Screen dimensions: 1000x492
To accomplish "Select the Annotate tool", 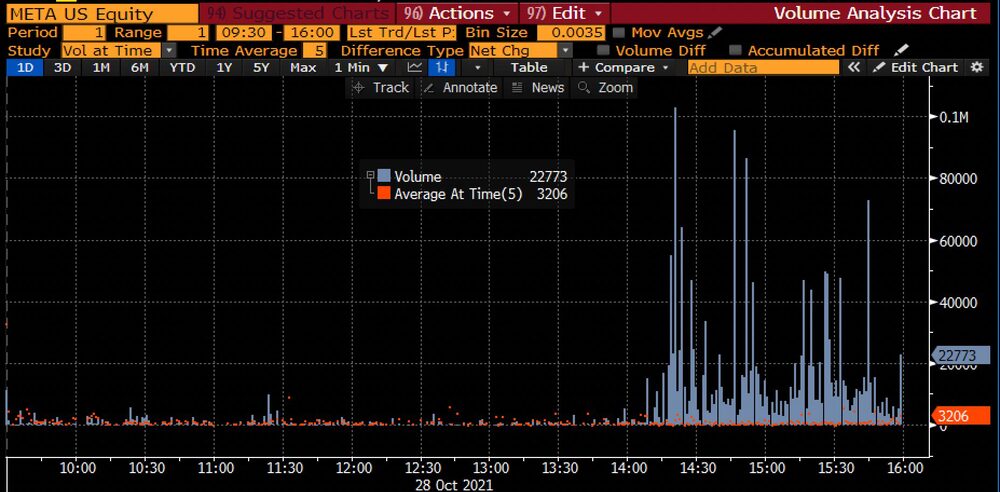I will click(x=460, y=87).
